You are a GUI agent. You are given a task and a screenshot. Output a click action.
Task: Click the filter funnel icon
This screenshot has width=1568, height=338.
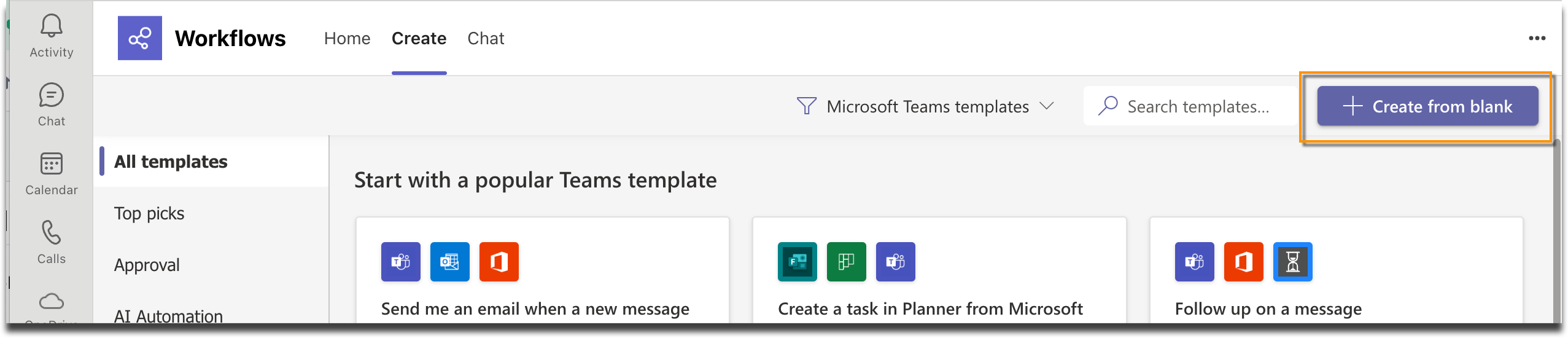[806, 106]
